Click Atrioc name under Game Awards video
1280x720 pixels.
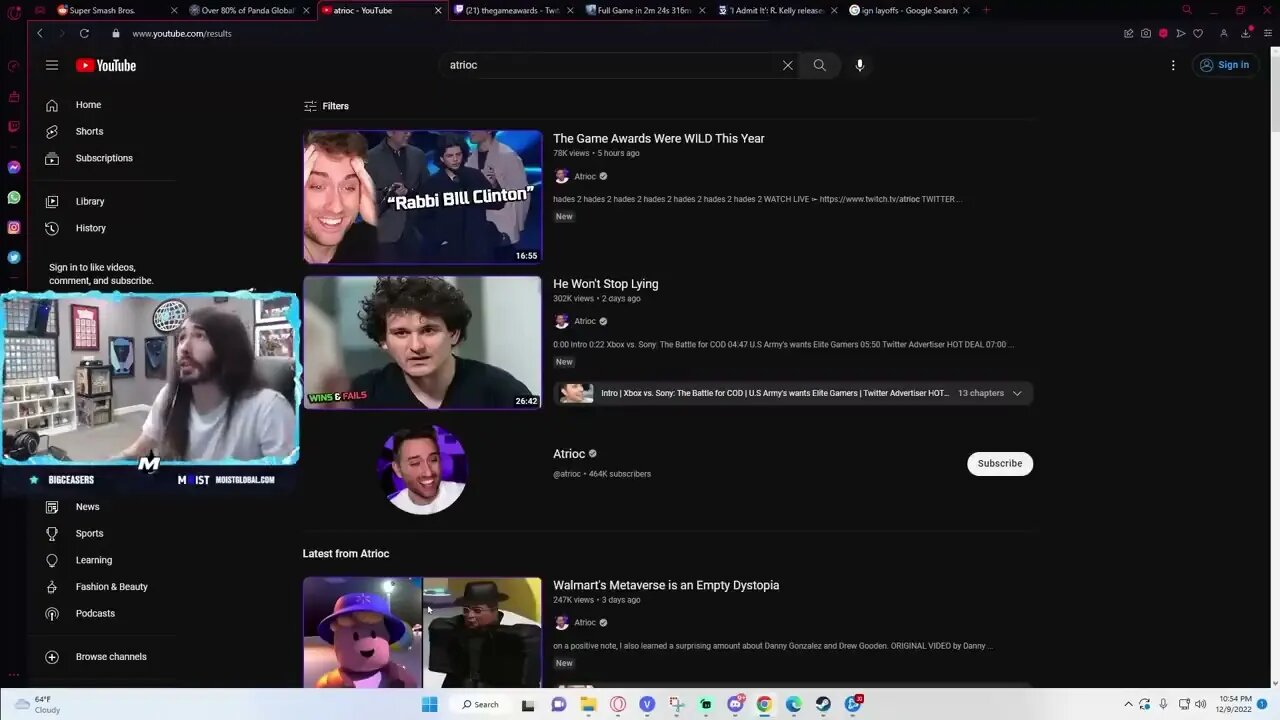(584, 176)
